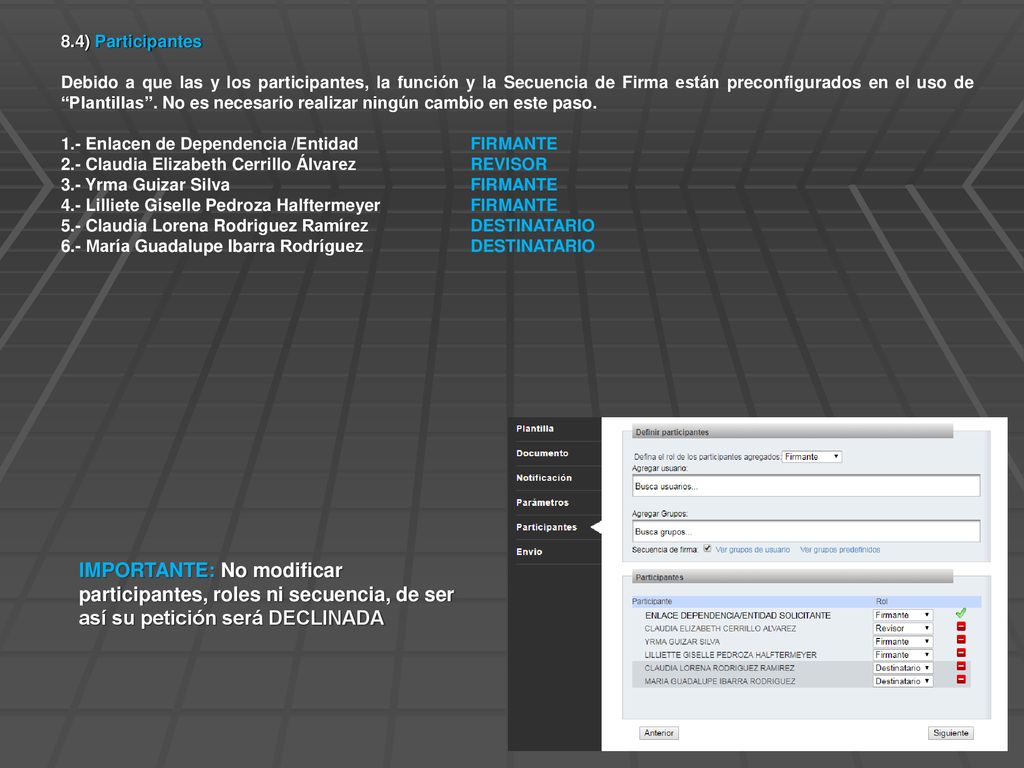Open role dropdown for CLAUDIA LORENA RODRIGUEZ RAMIREZ
1024x768 pixels.
click(903, 668)
